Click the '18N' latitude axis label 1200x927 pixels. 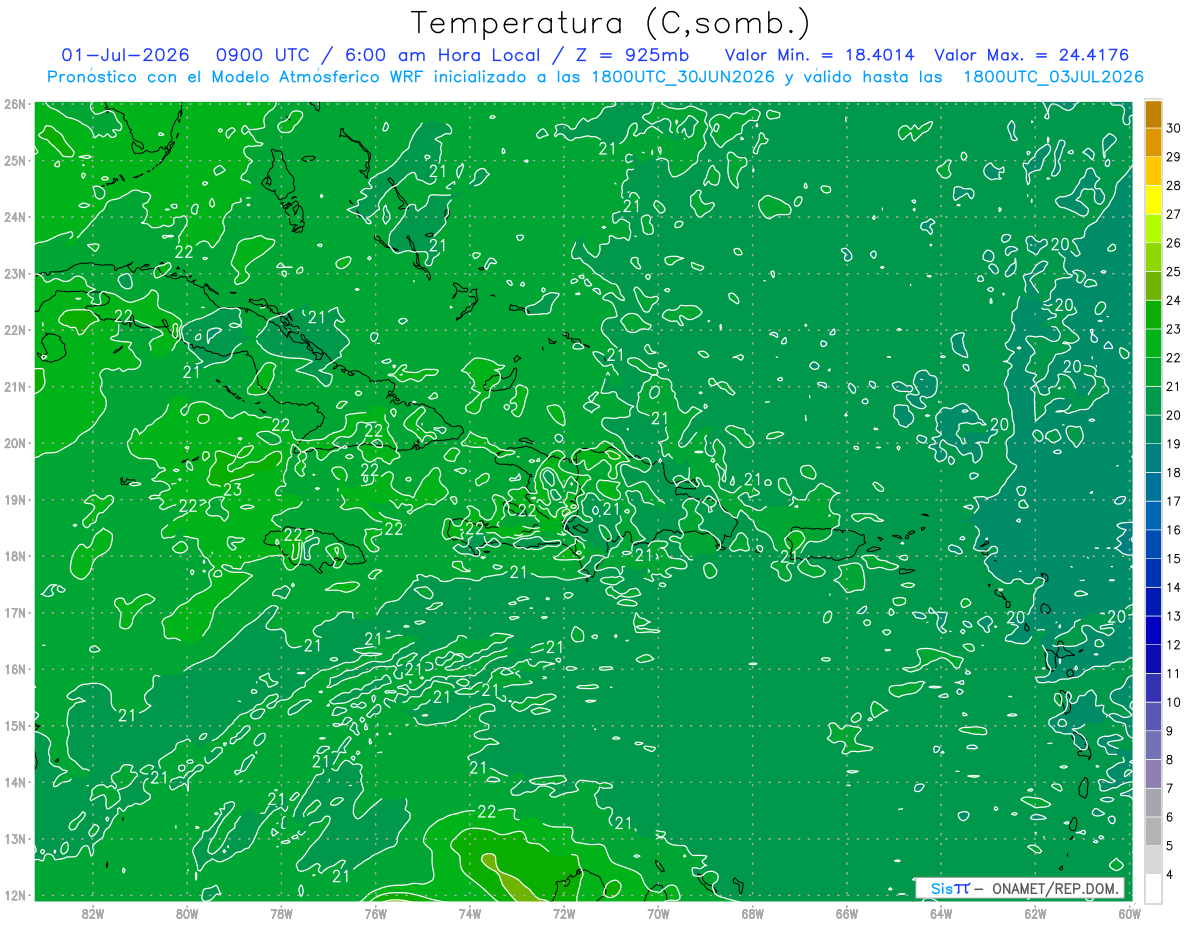(14, 556)
